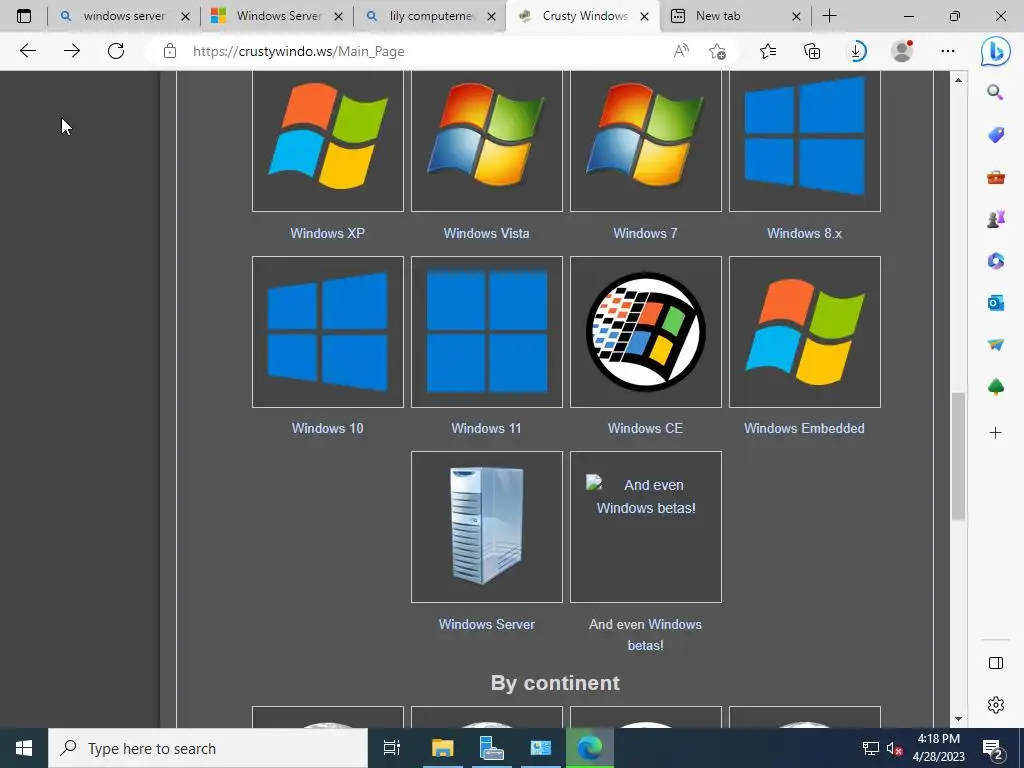
Task: Open Bing chat sidebar button
Action: click(x=995, y=51)
